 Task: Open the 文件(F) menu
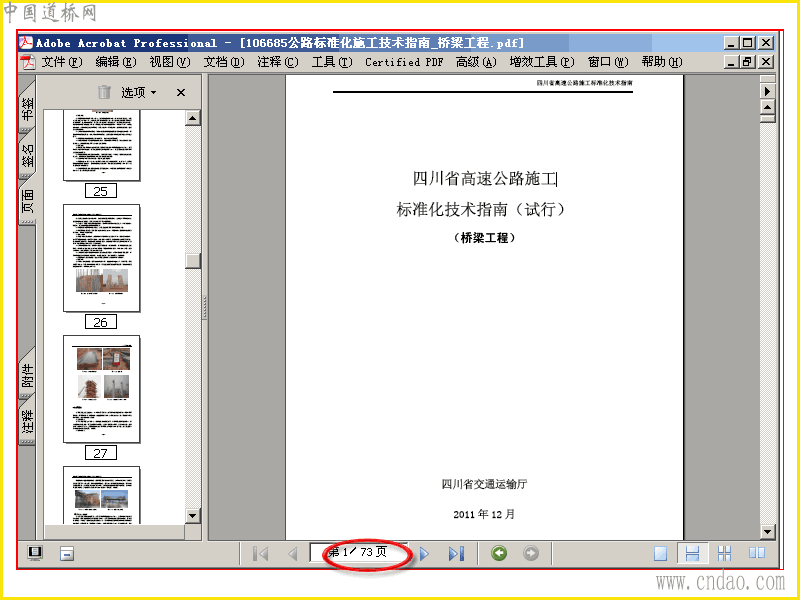pyautogui.click(x=61, y=62)
